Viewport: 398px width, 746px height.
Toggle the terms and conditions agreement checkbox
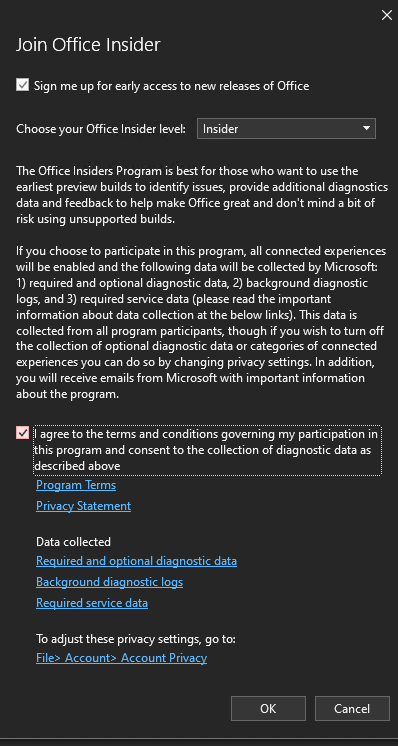[22, 433]
